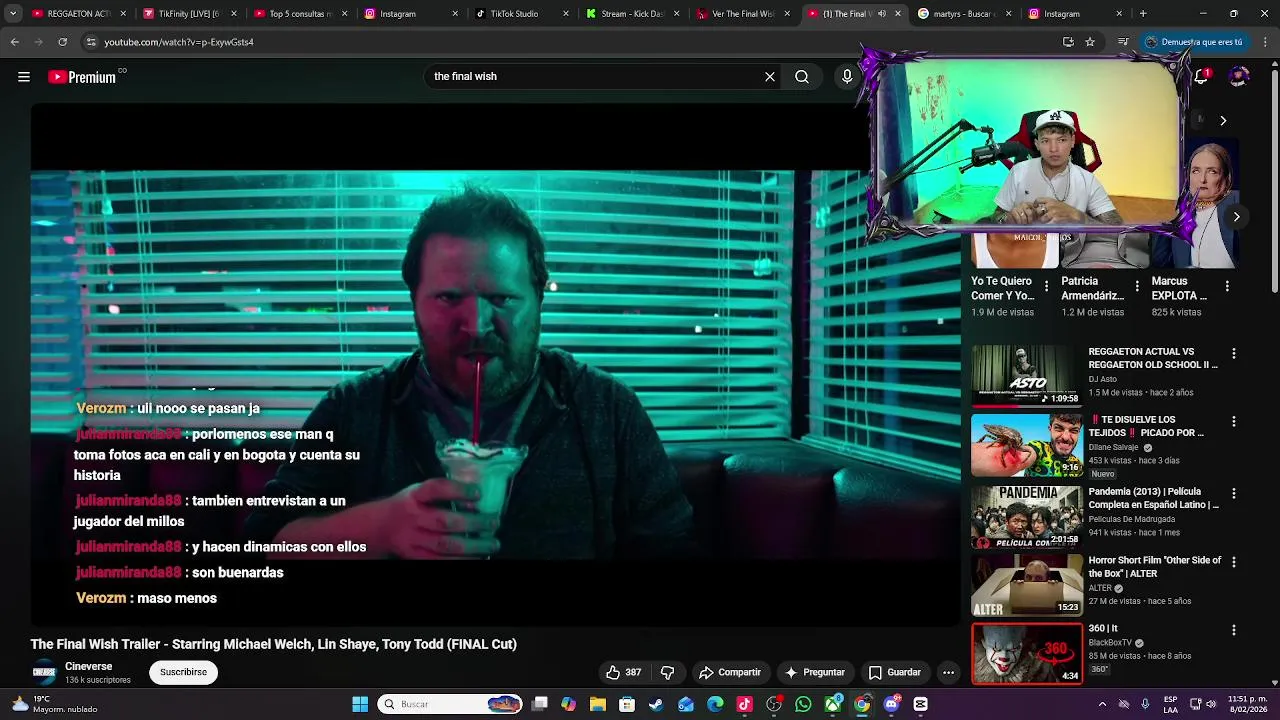1280x720 pixels.
Task: Bookmark this page with the star
Action: tap(1090, 42)
